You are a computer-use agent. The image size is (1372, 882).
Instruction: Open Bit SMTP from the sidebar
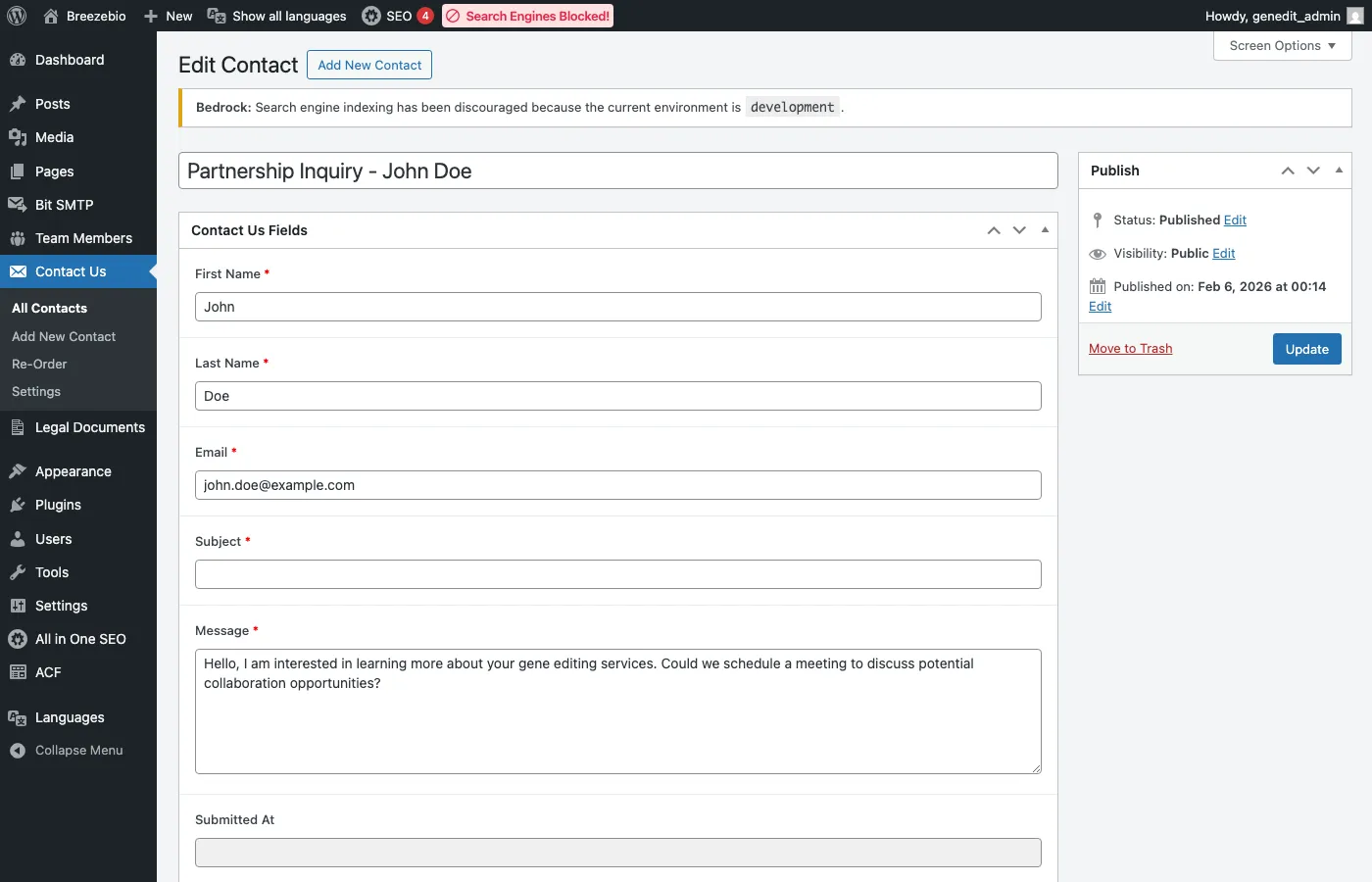[64, 205]
